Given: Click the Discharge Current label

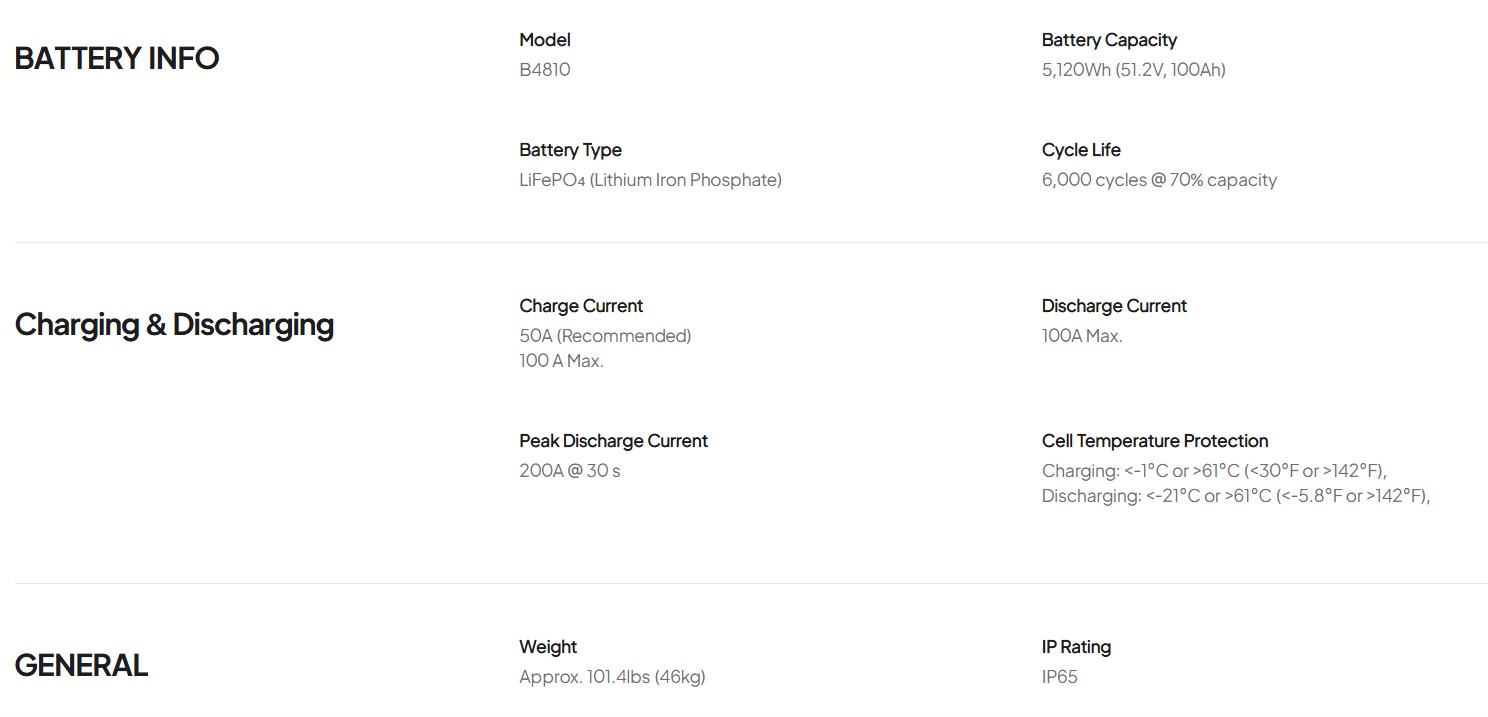Looking at the screenshot, I should tap(1113, 306).
